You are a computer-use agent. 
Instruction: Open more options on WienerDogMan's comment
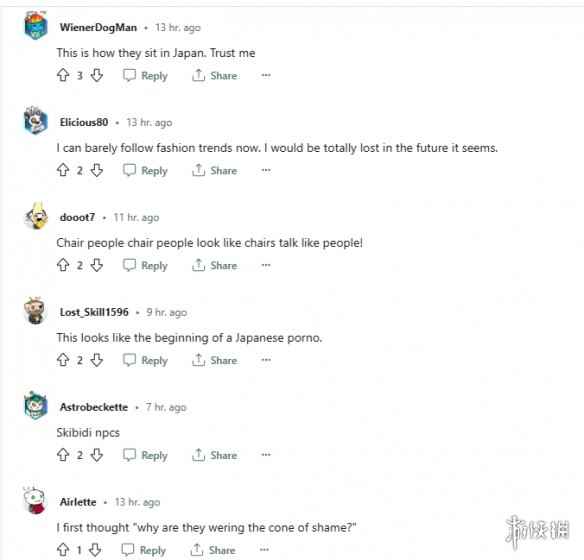[x=266, y=75]
